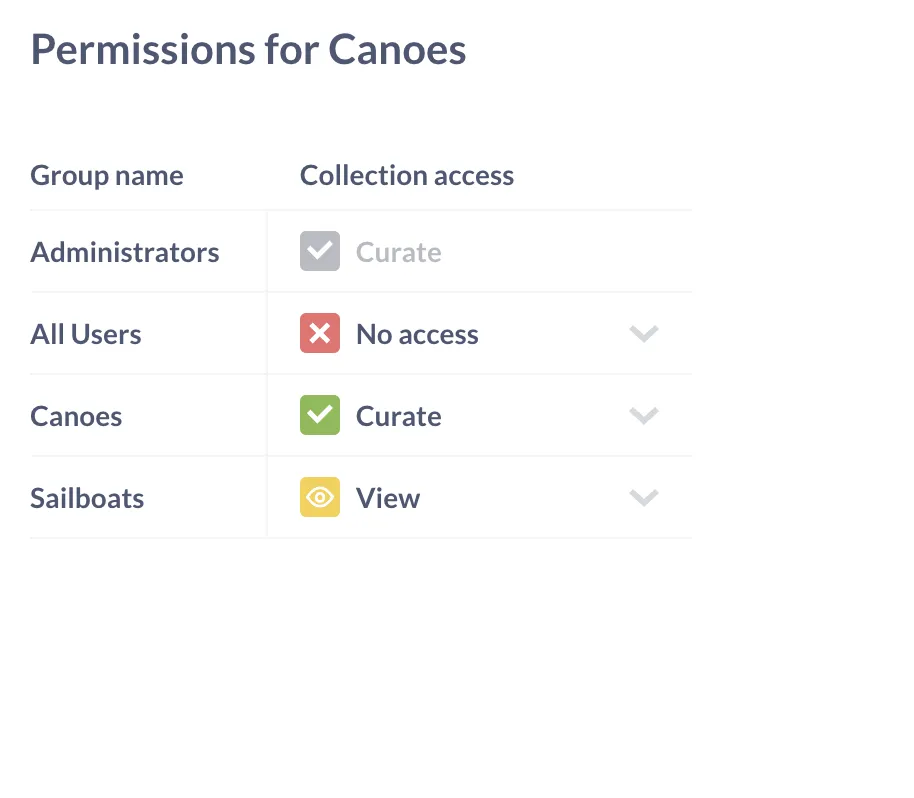Expand the access dropdown for All Users
Screen dimensions: 914x798
[643, 333]
